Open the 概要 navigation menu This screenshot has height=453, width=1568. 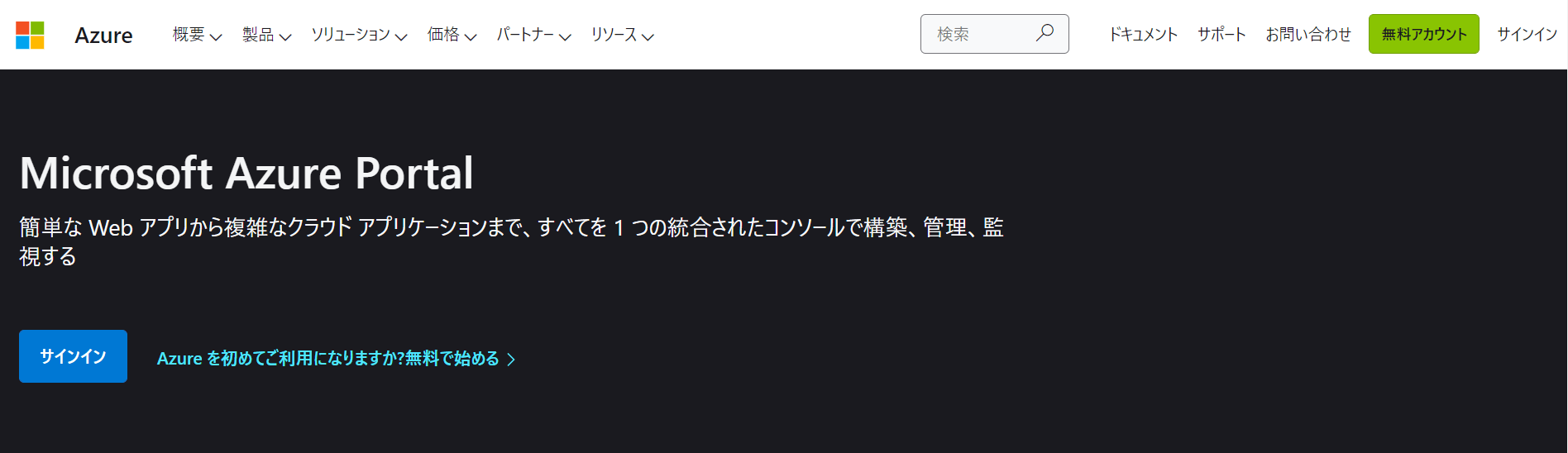click(197, 35)
